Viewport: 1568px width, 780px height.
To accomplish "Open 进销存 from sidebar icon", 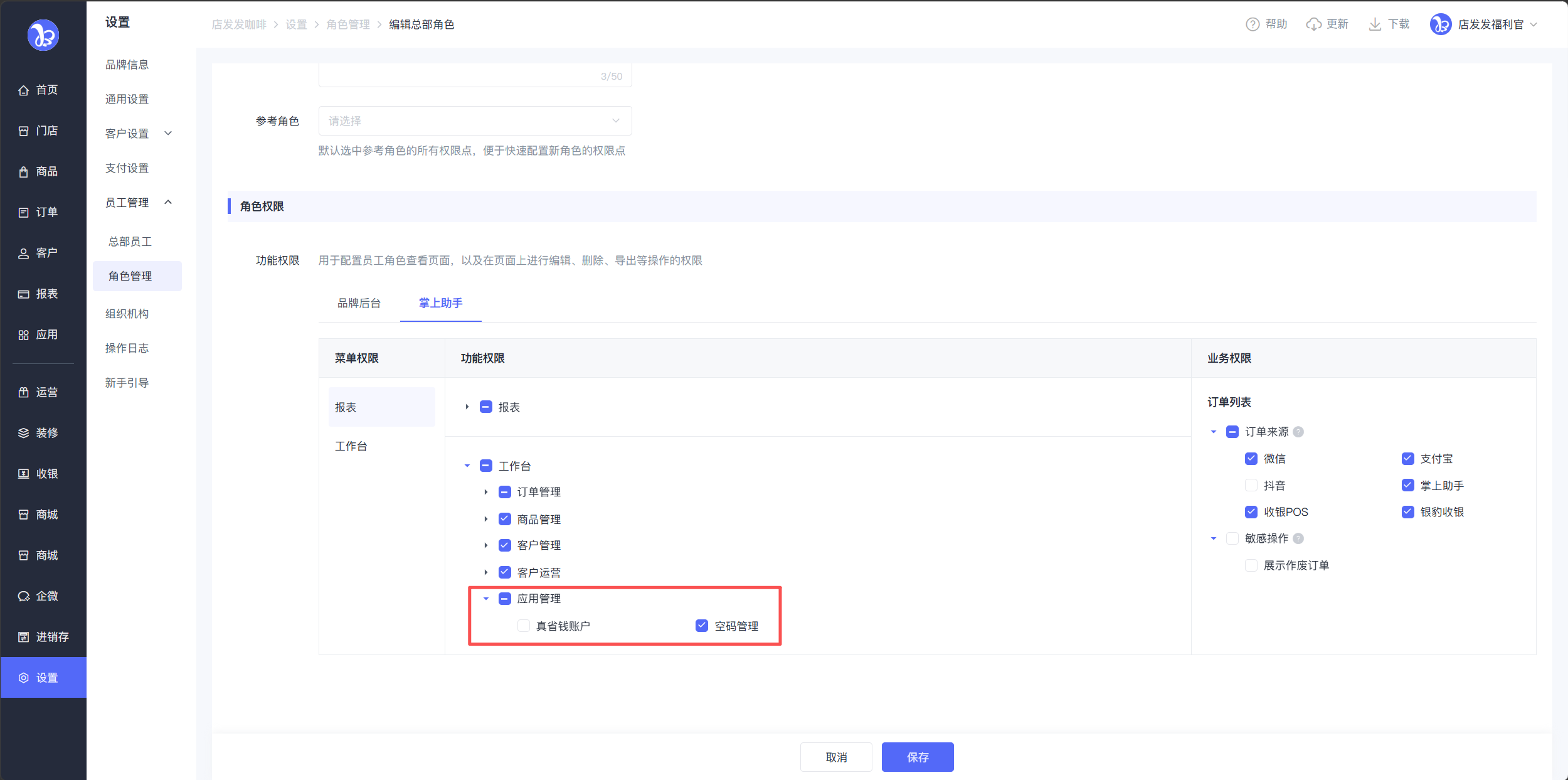I will click(23, 637).
